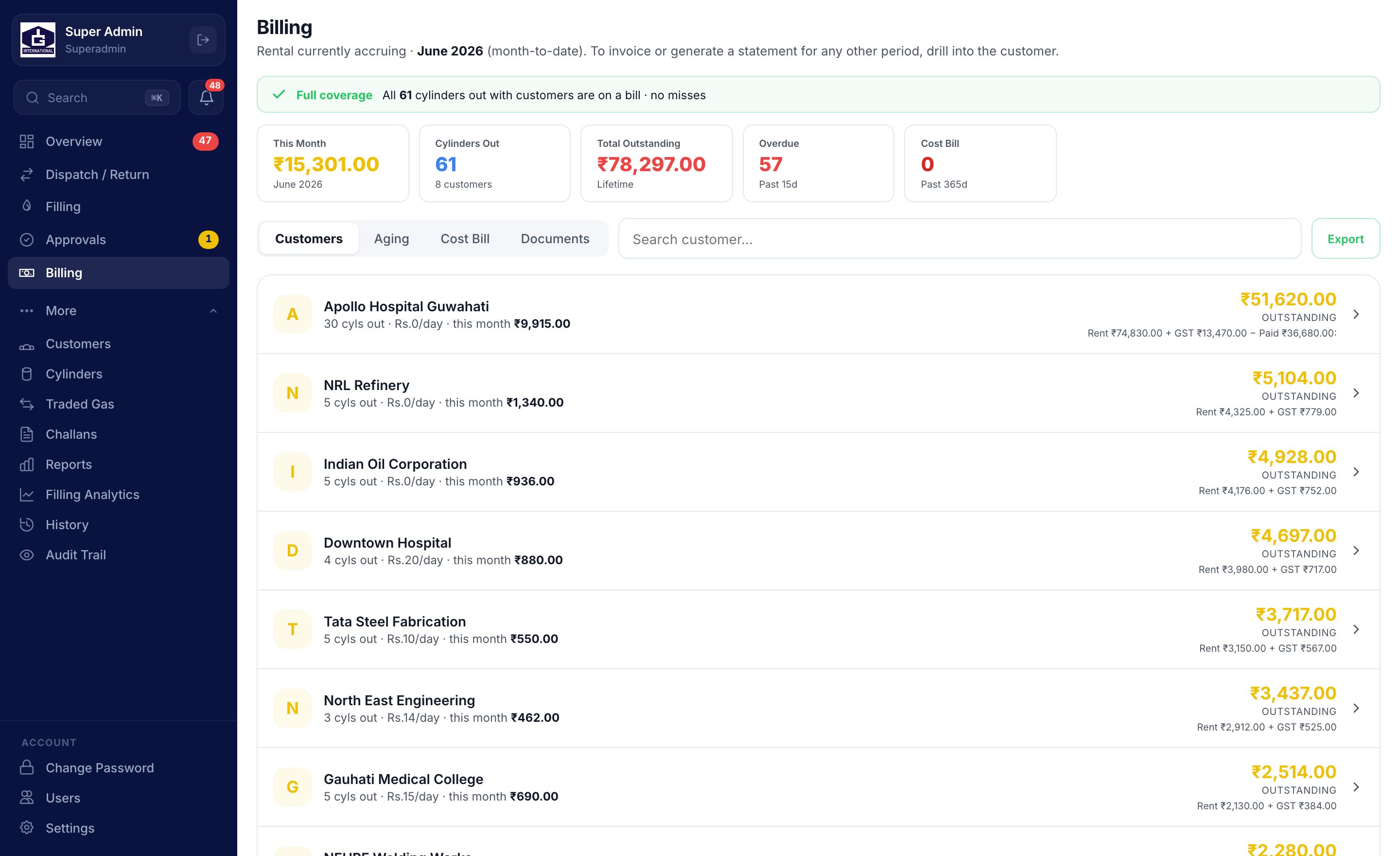This screenshot has height=856, width=1400.
Task: Click the Billing banknote icon
Action: (27, 273)
